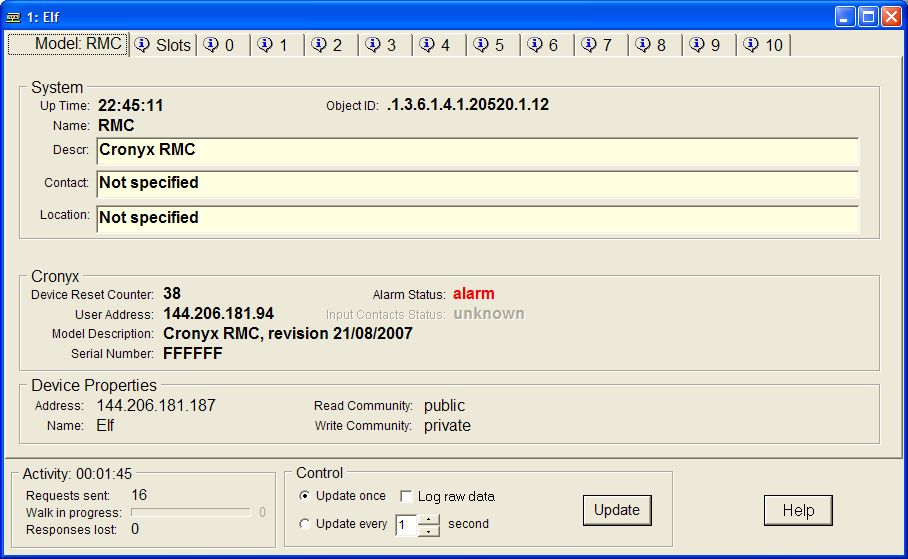Click the Serial Number FFFFFF

click(x=193, y=353)
